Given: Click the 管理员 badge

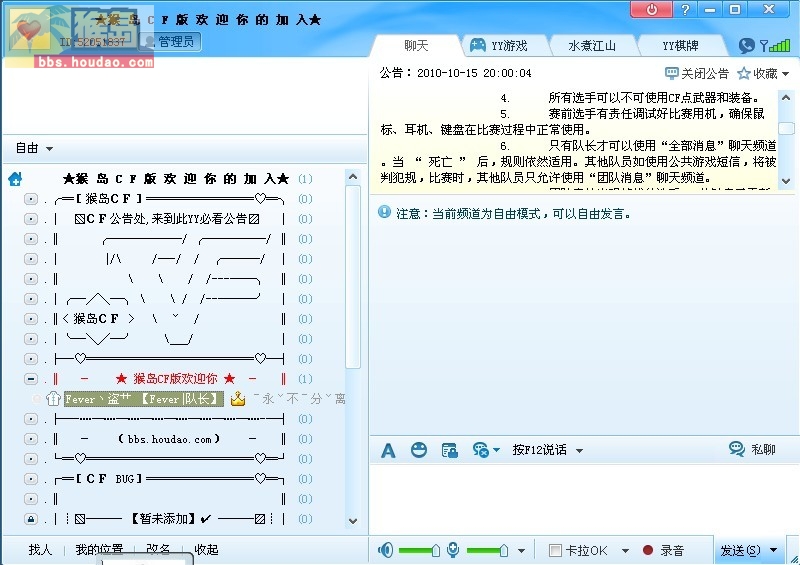Looking at the screenshot, I should 169,41.
